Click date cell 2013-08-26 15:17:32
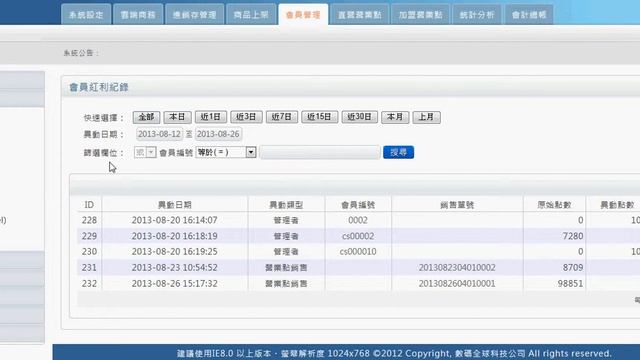This screenshot has height=360, width=640. pos(174,284)
